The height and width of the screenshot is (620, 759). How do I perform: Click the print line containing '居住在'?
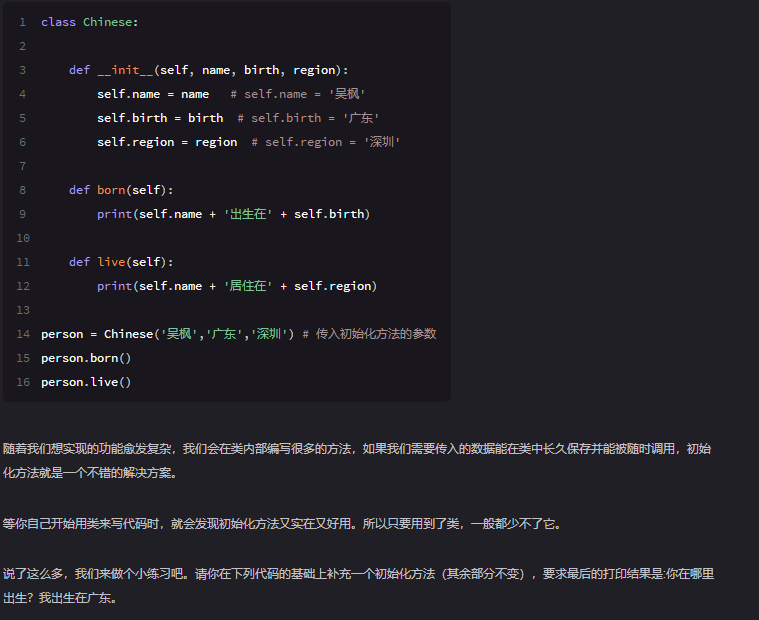237,286
